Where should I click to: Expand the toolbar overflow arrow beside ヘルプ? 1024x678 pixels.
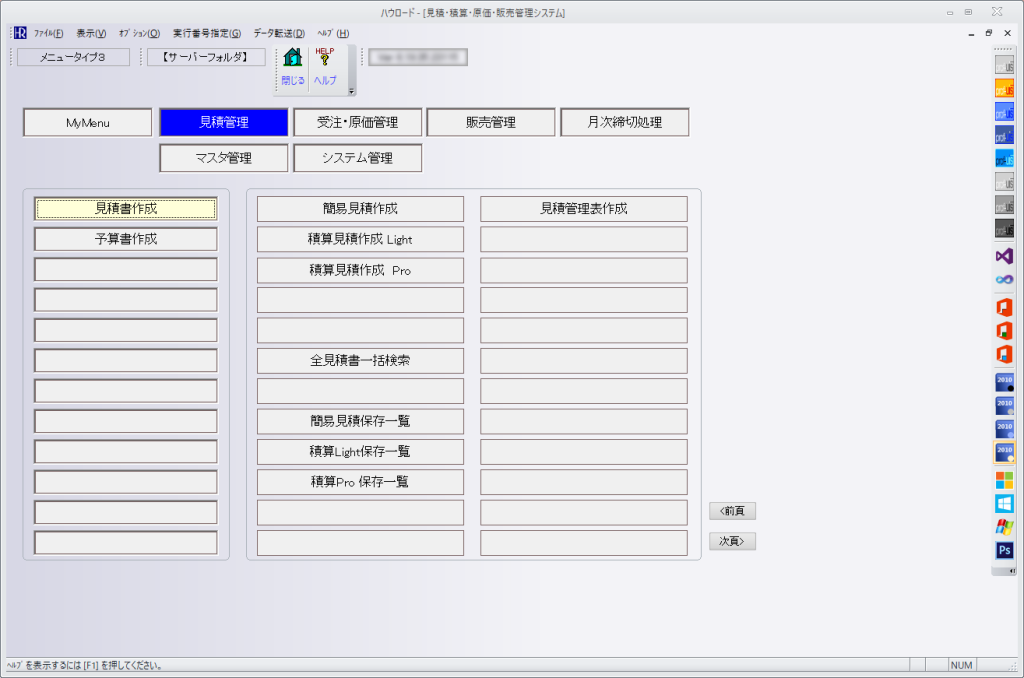tap(351, 91)
